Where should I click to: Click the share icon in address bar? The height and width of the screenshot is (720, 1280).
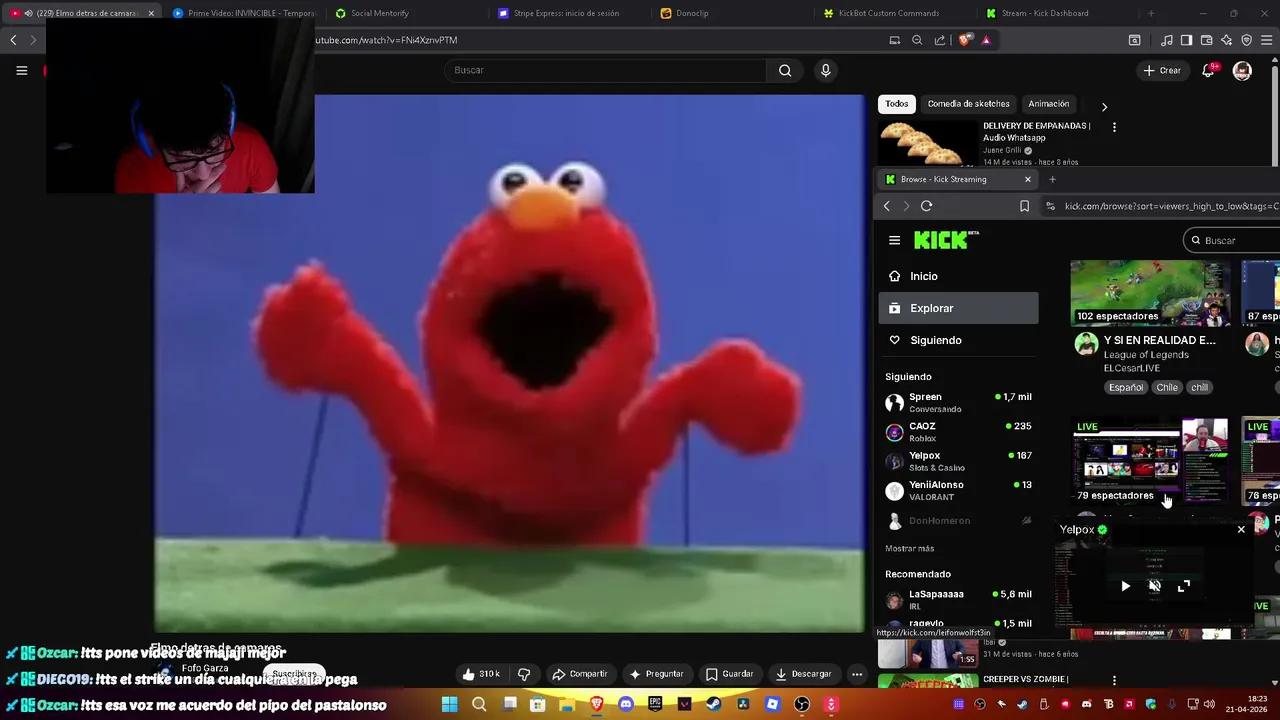click(x=940, y=40)
